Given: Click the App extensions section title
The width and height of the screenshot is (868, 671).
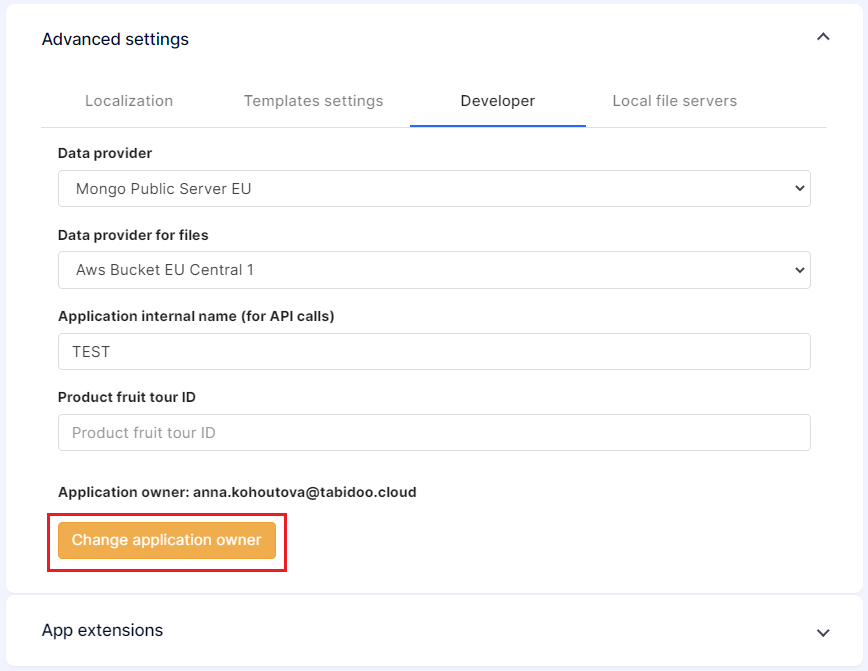Looking at the screenshot, I should 102,630.
